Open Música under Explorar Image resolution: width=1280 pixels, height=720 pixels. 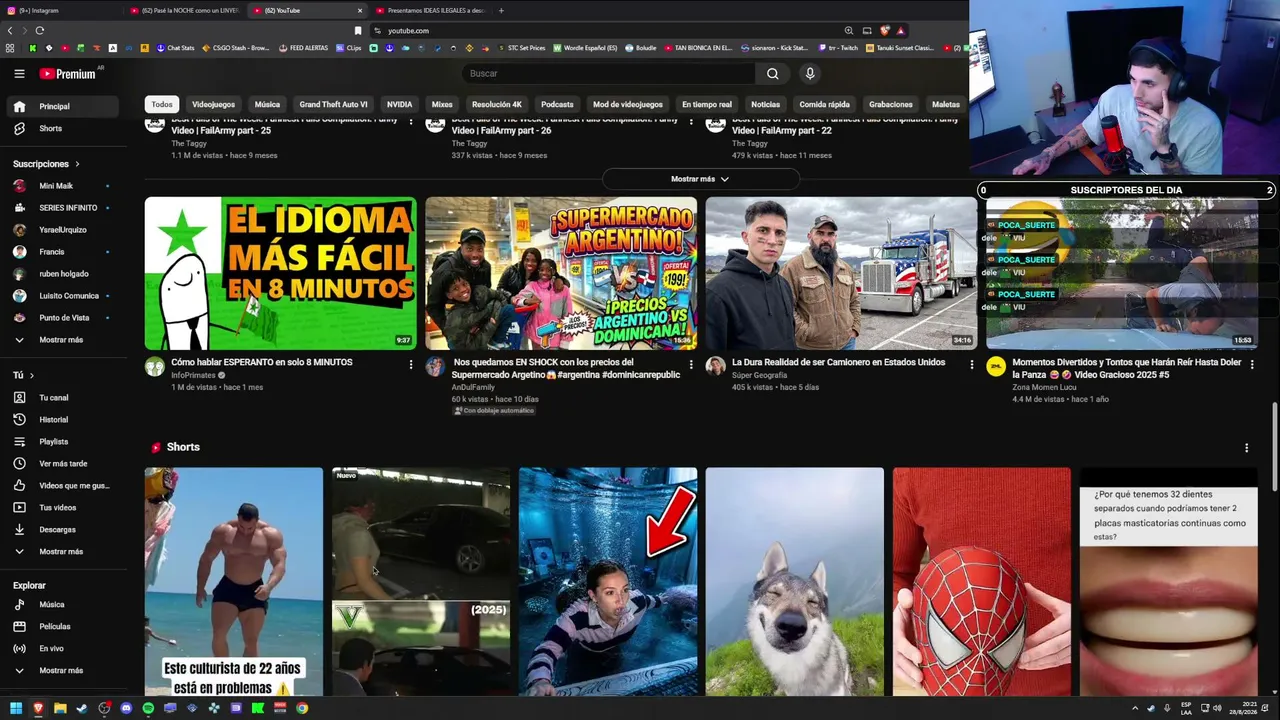tap(51, 605)
